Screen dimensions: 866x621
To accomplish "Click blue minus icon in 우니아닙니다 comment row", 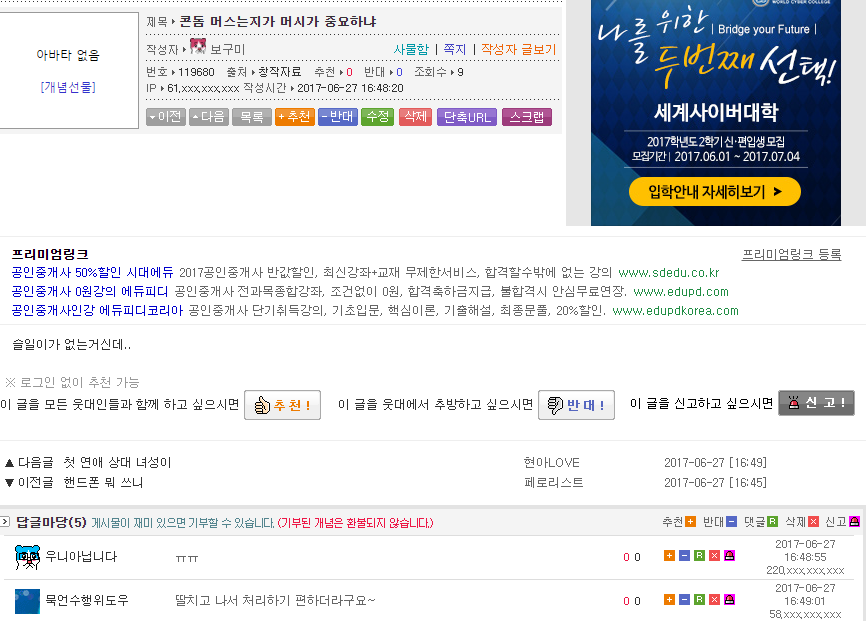I will pyautogui.click(x=684, y=556).
